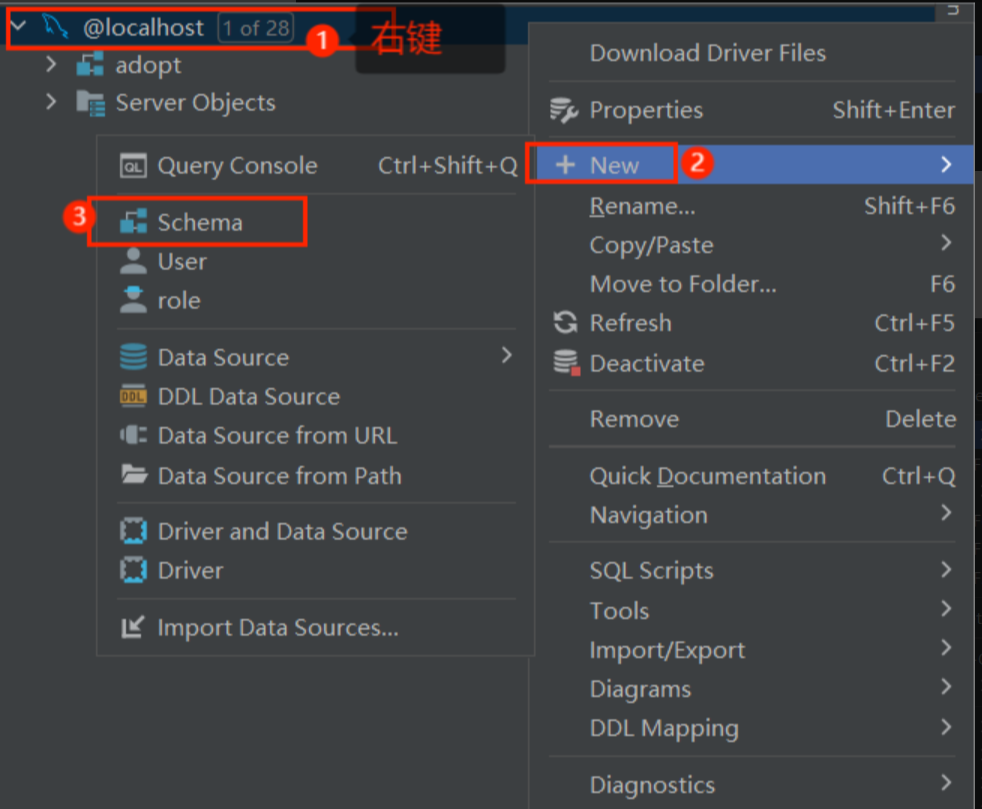Click the User person icon
Screen dimensions: 982x809
[133, 262]
